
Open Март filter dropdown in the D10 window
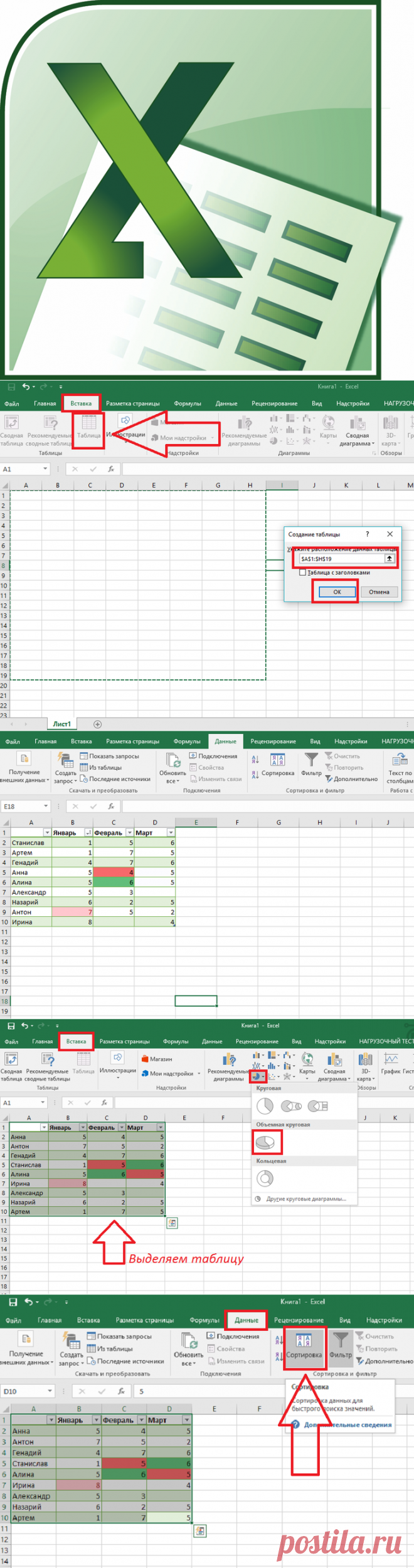tap(186, 1420)
